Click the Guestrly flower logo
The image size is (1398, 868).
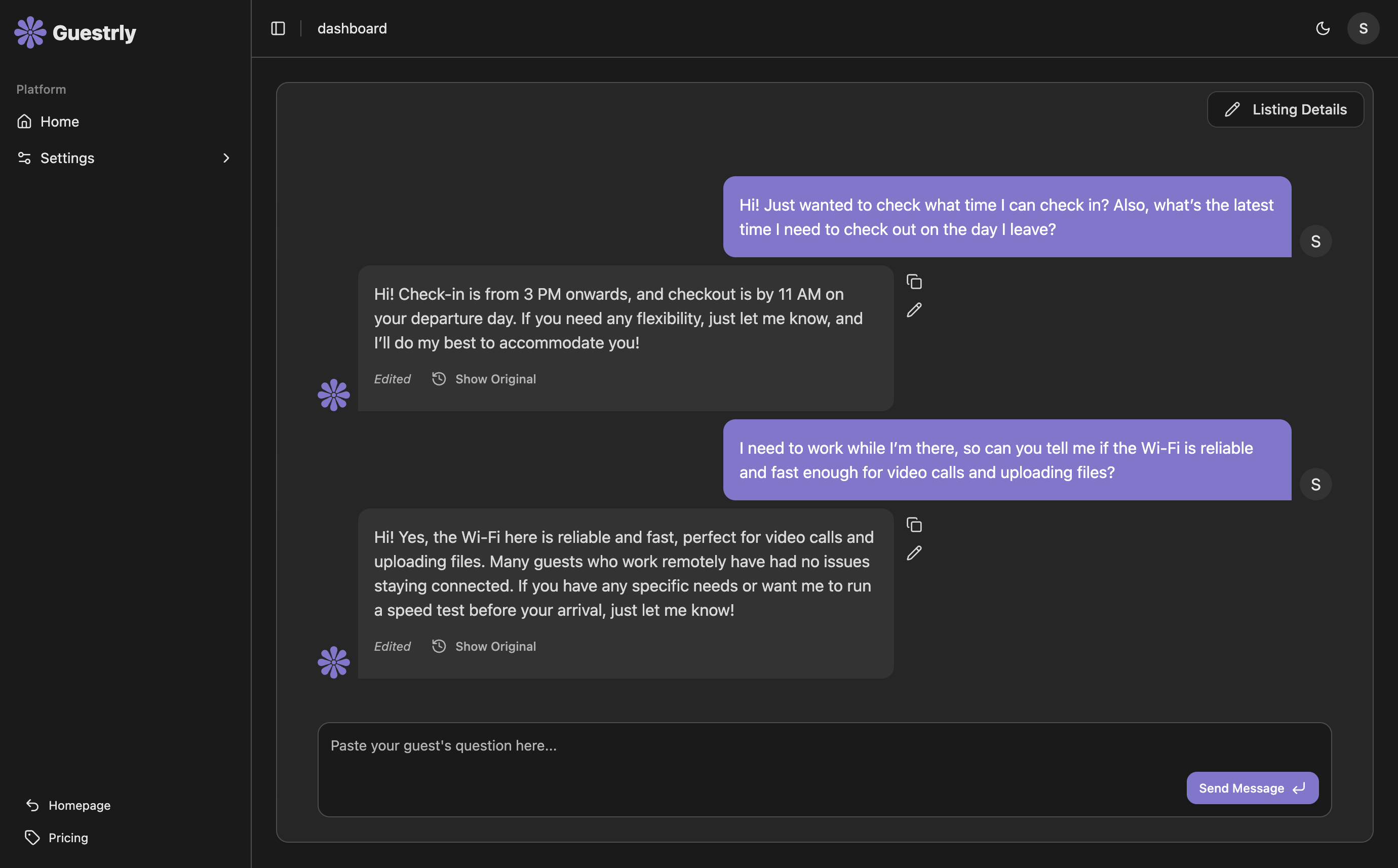(29, 32)
